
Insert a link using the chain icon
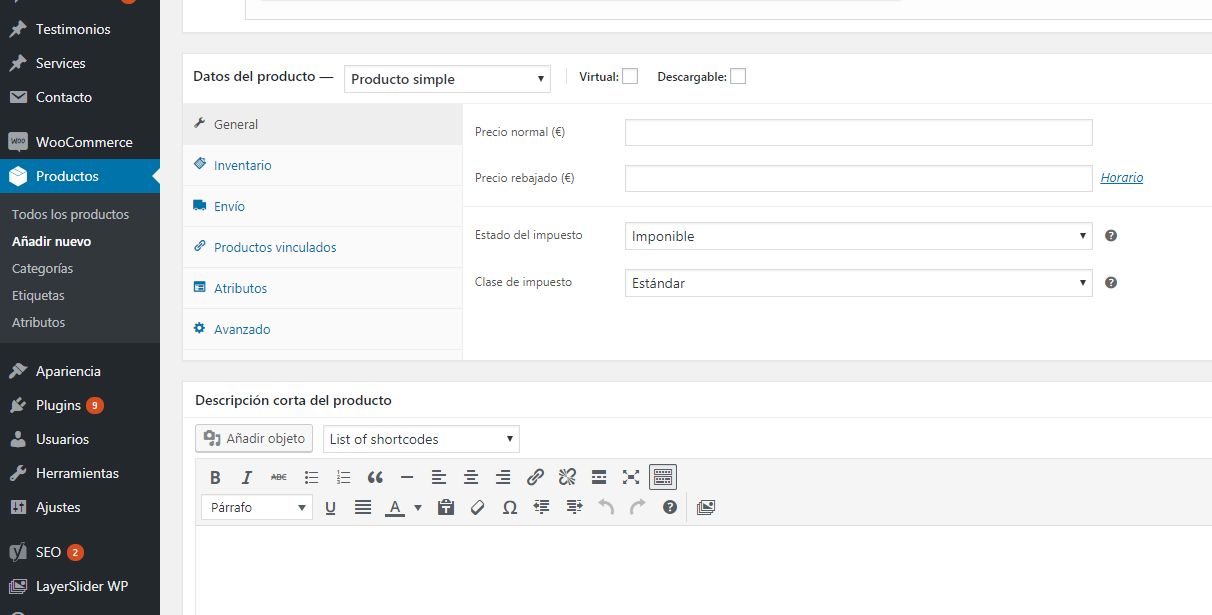coord(535,477)
